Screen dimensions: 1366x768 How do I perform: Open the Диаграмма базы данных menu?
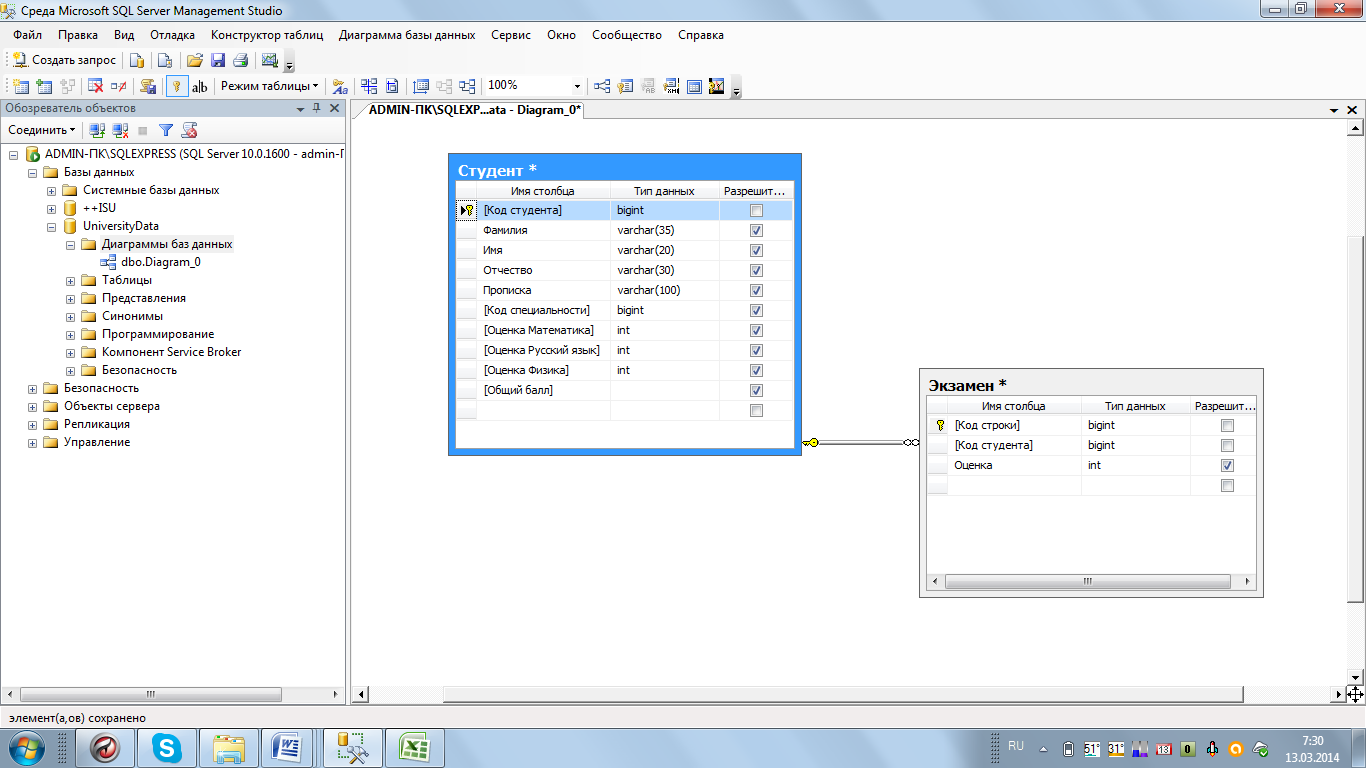click(x=407, y=35)
